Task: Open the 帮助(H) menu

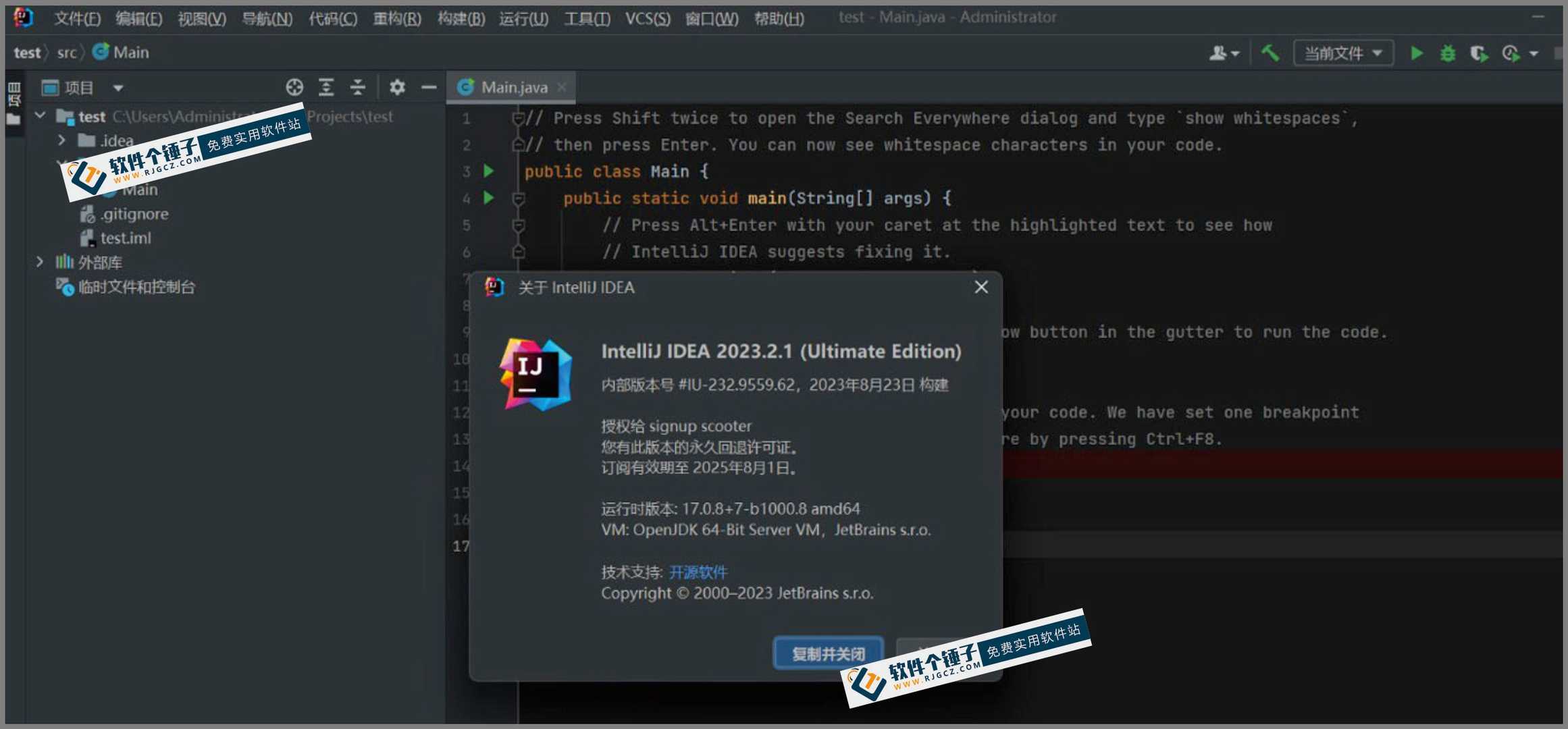Action: pos(779,18)
